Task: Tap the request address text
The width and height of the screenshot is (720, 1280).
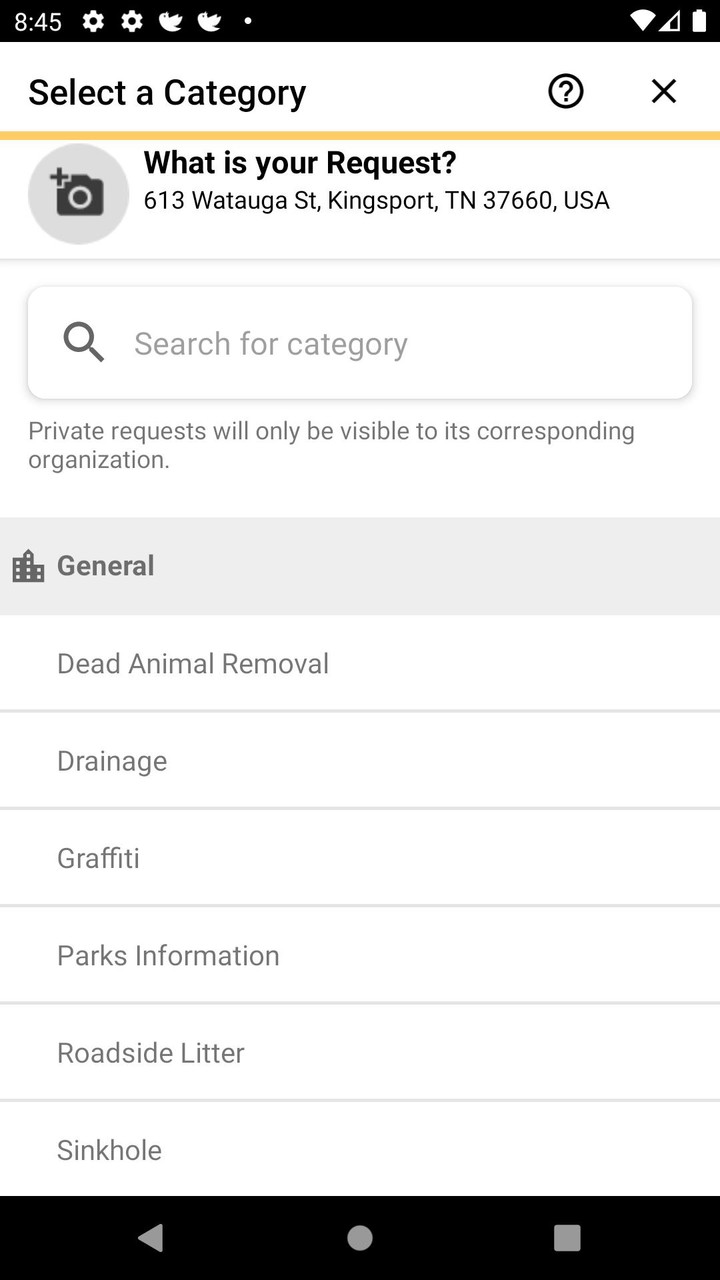Action: (x=376, y=200)
